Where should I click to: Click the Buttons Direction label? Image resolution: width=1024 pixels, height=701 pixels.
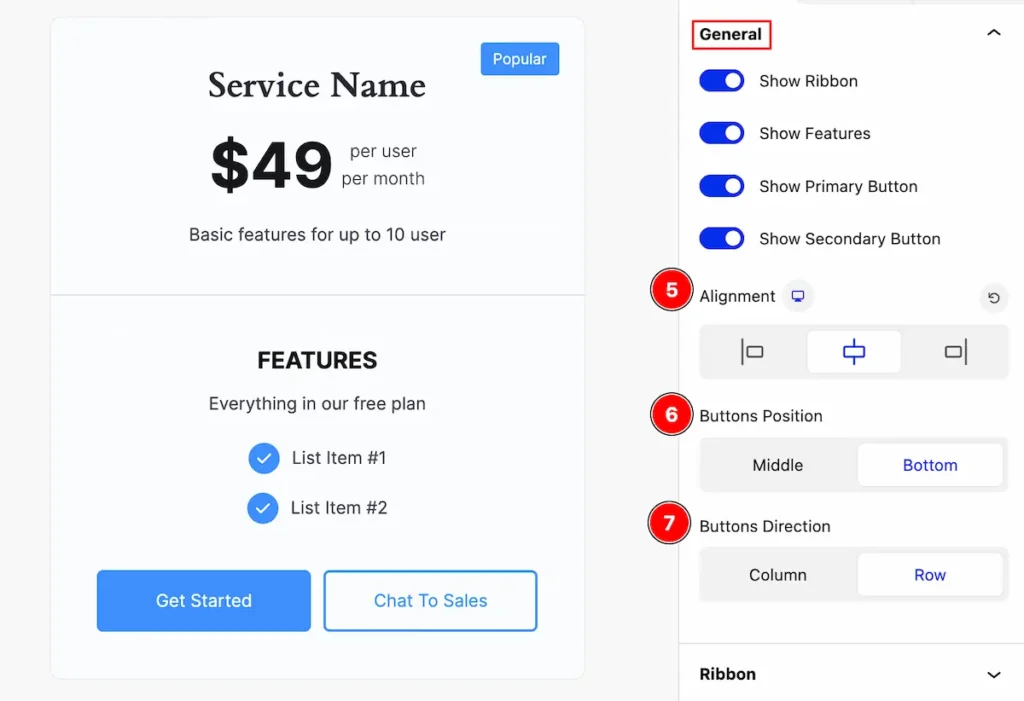pos(765,527)
